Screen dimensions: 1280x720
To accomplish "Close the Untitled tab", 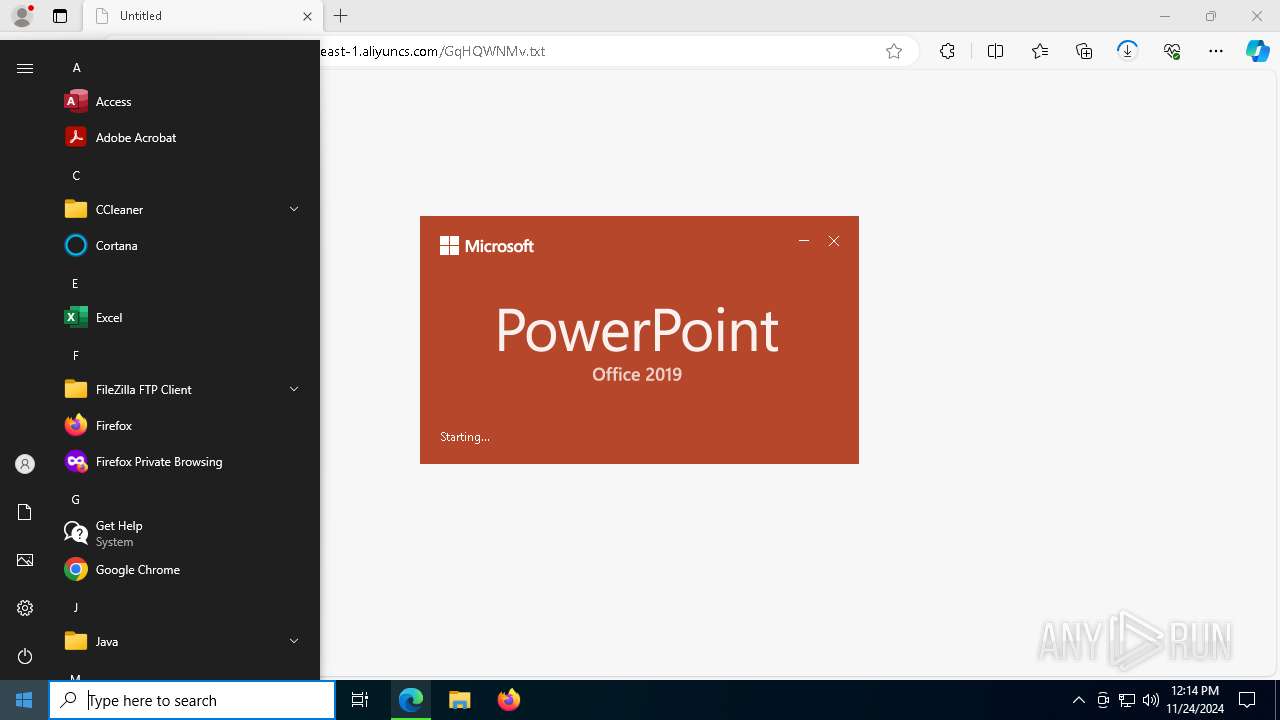I will point(307,16).
